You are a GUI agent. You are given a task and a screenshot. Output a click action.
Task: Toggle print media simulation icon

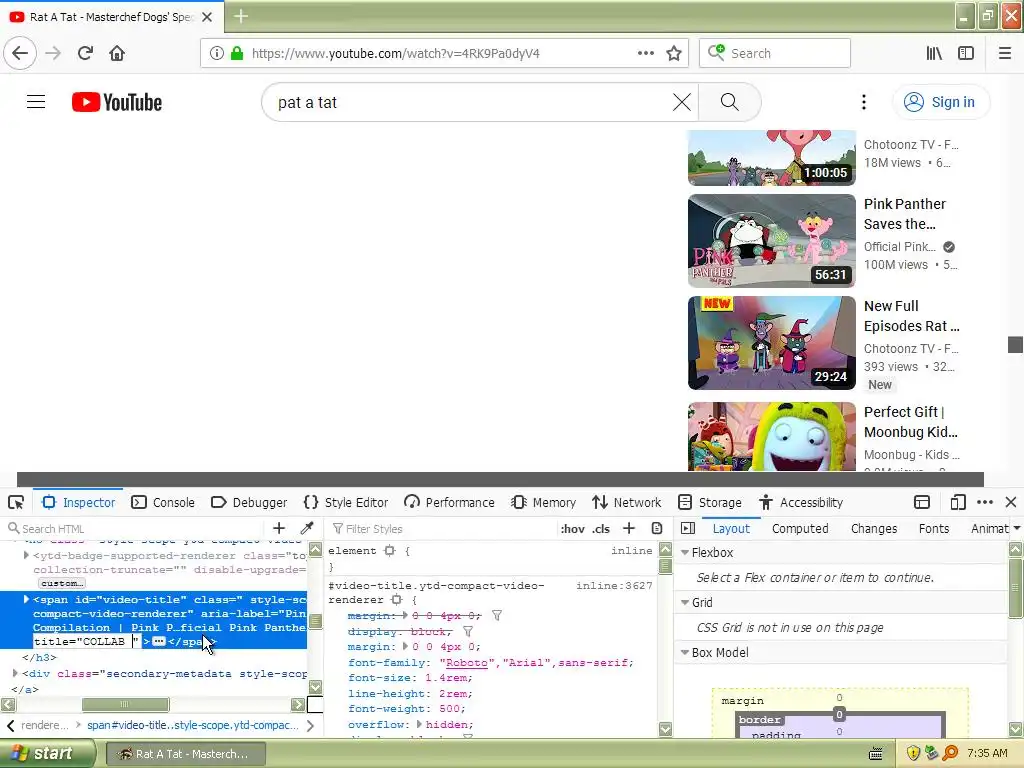[x=657, y=528]
